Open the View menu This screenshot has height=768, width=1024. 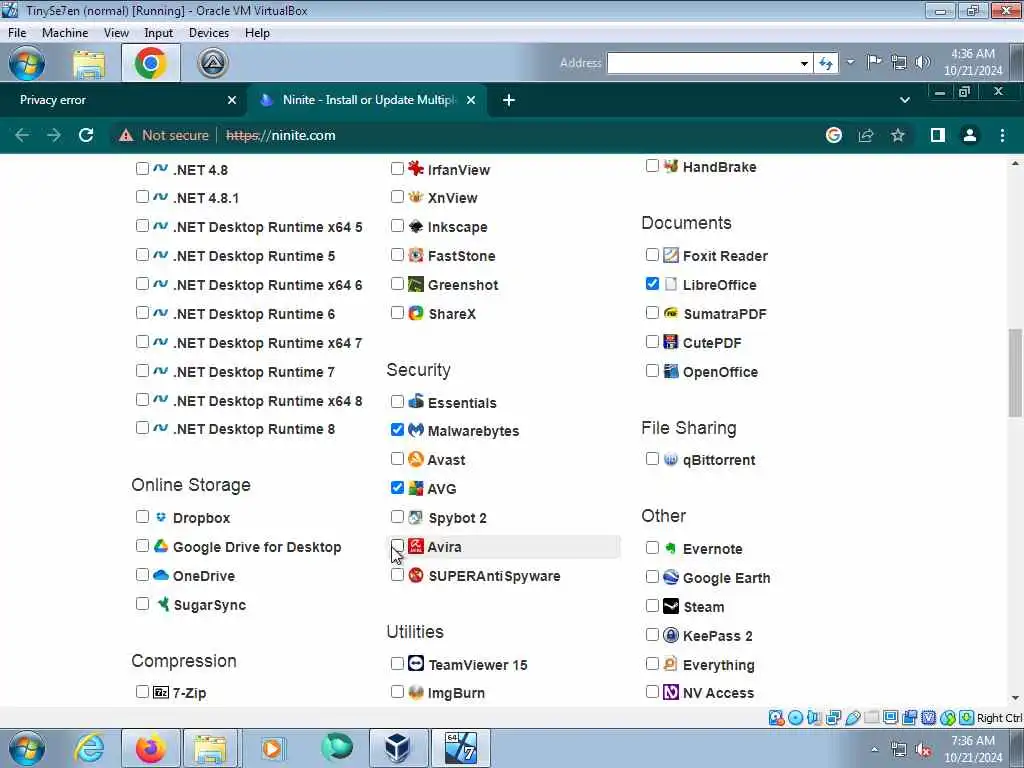[x=116, y=33]
